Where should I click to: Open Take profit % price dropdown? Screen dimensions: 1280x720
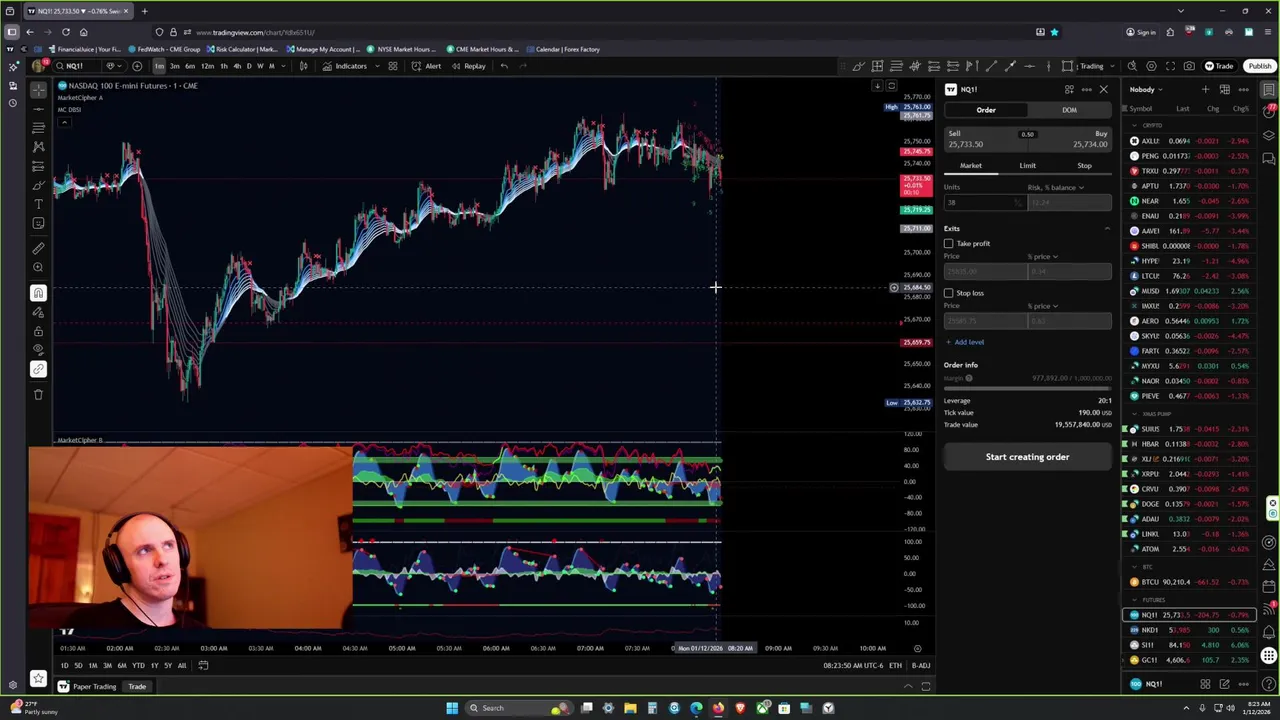tap(1041, 257)
